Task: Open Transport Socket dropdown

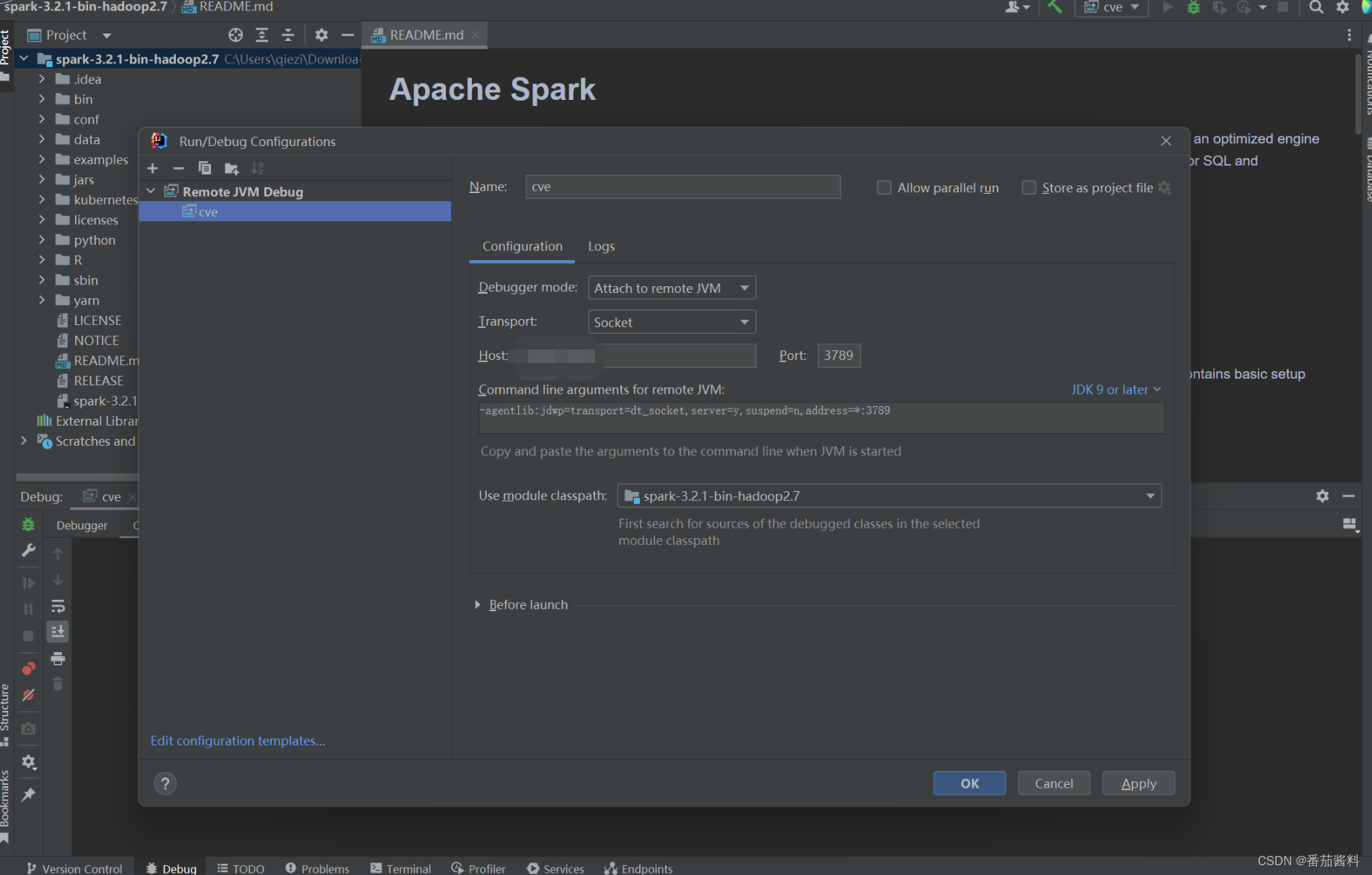Action: coord(672,322)
